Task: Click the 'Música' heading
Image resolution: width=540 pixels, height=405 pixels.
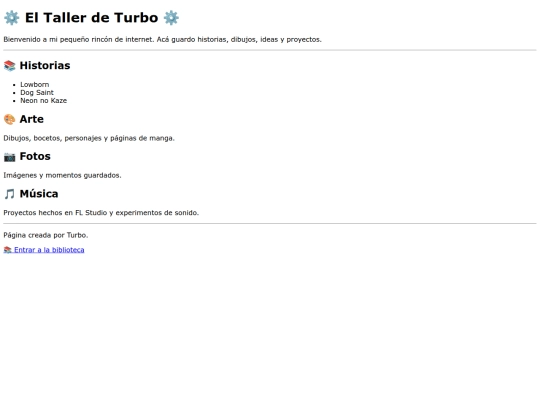Action: [x=39, y=194]
